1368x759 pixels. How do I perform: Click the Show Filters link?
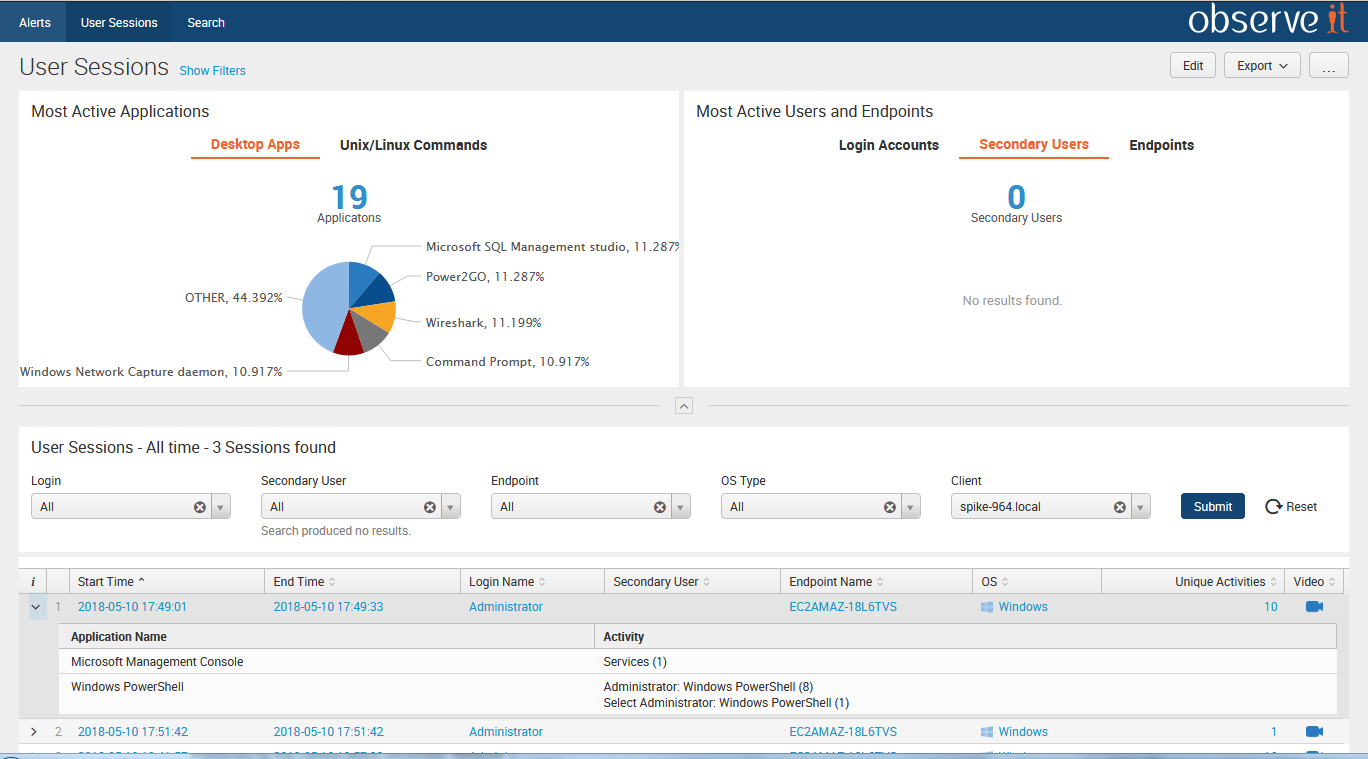212,71
